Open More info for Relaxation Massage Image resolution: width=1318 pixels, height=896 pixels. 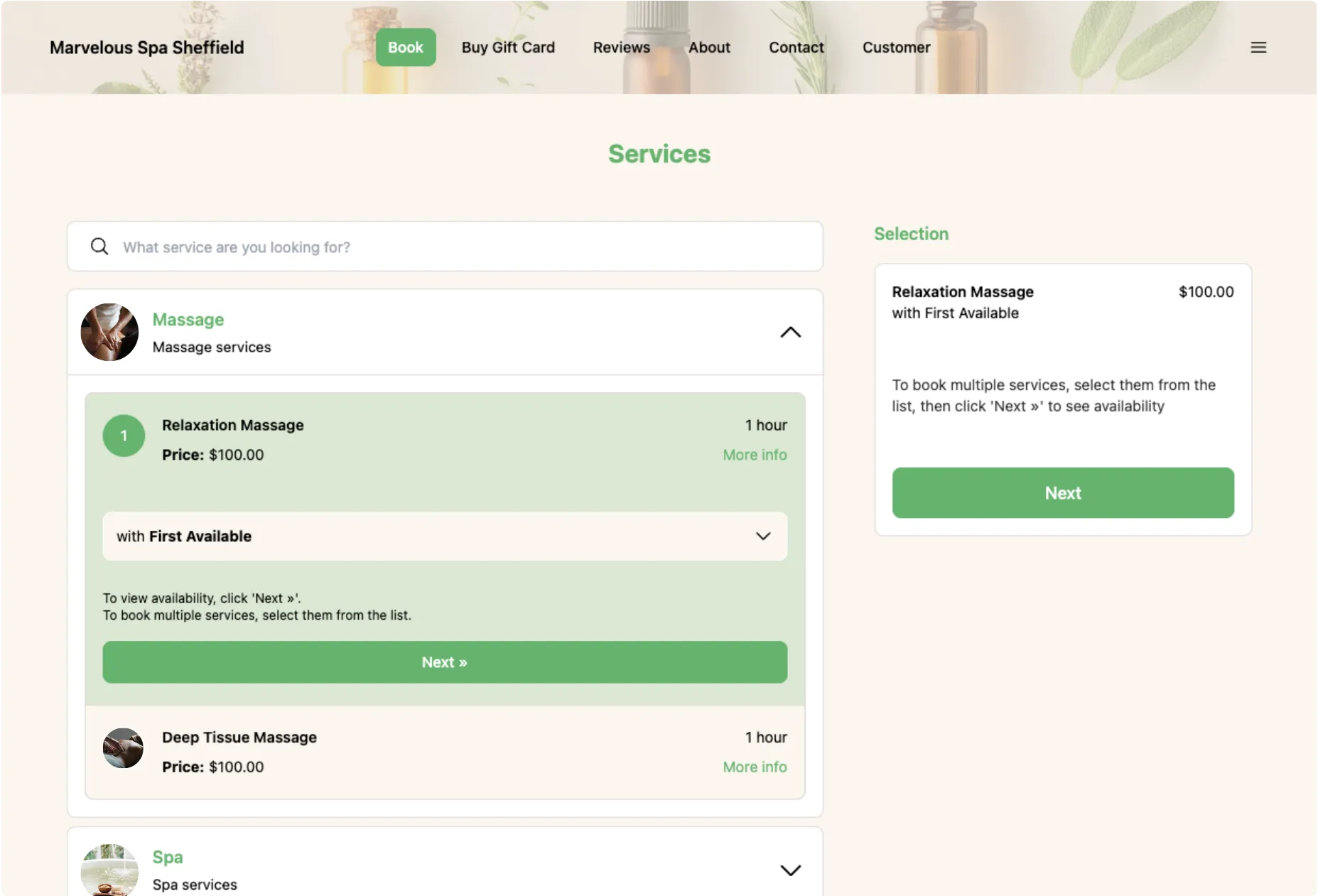(755, 455)
